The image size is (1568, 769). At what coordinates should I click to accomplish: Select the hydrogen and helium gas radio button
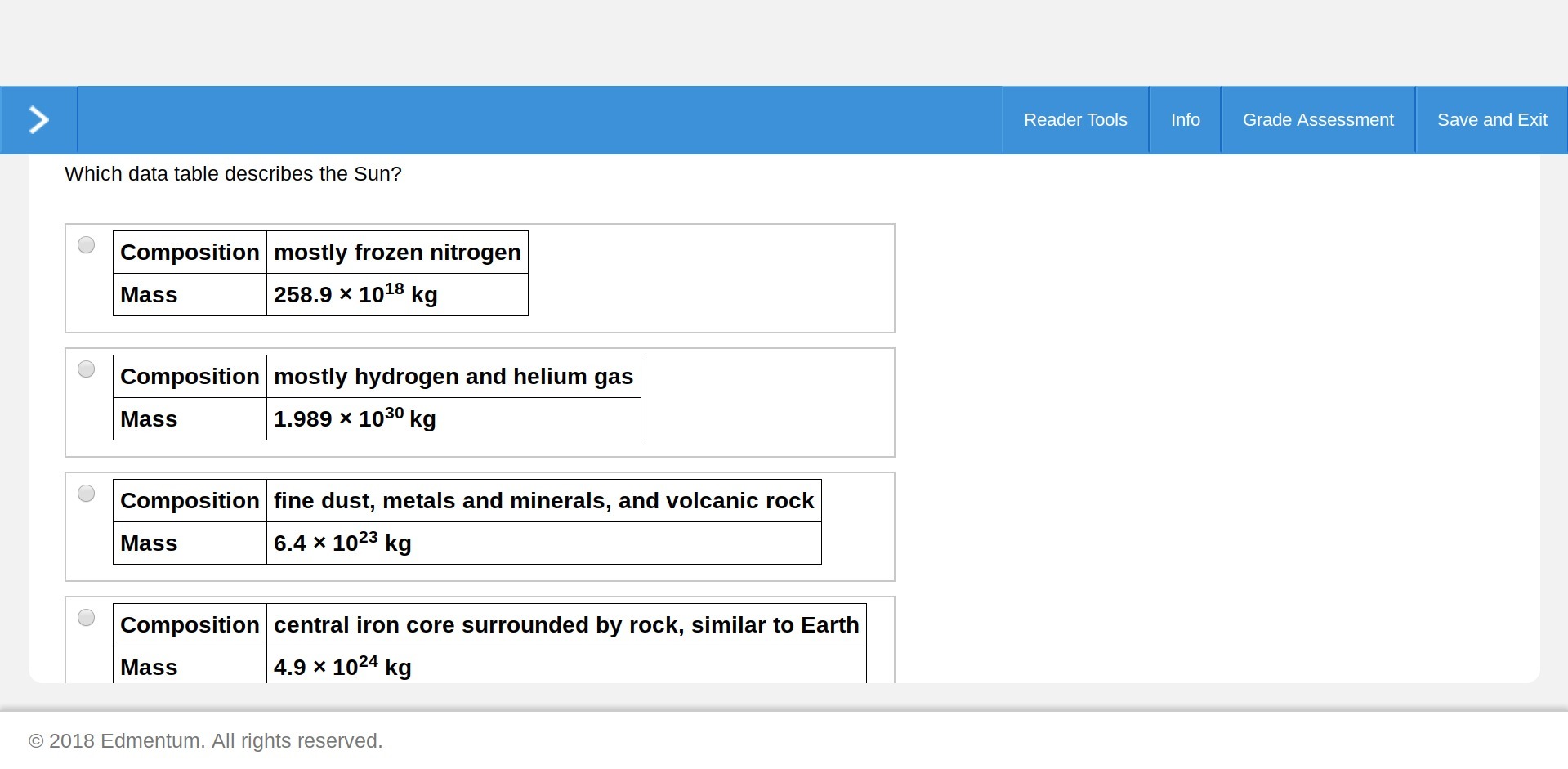point(86,369)
